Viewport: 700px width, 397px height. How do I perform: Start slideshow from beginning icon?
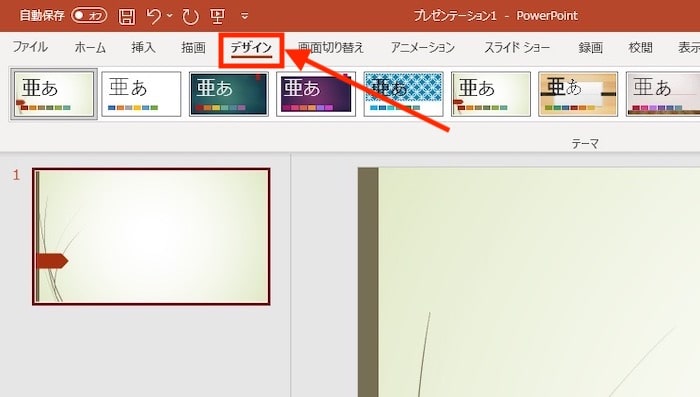217,16
